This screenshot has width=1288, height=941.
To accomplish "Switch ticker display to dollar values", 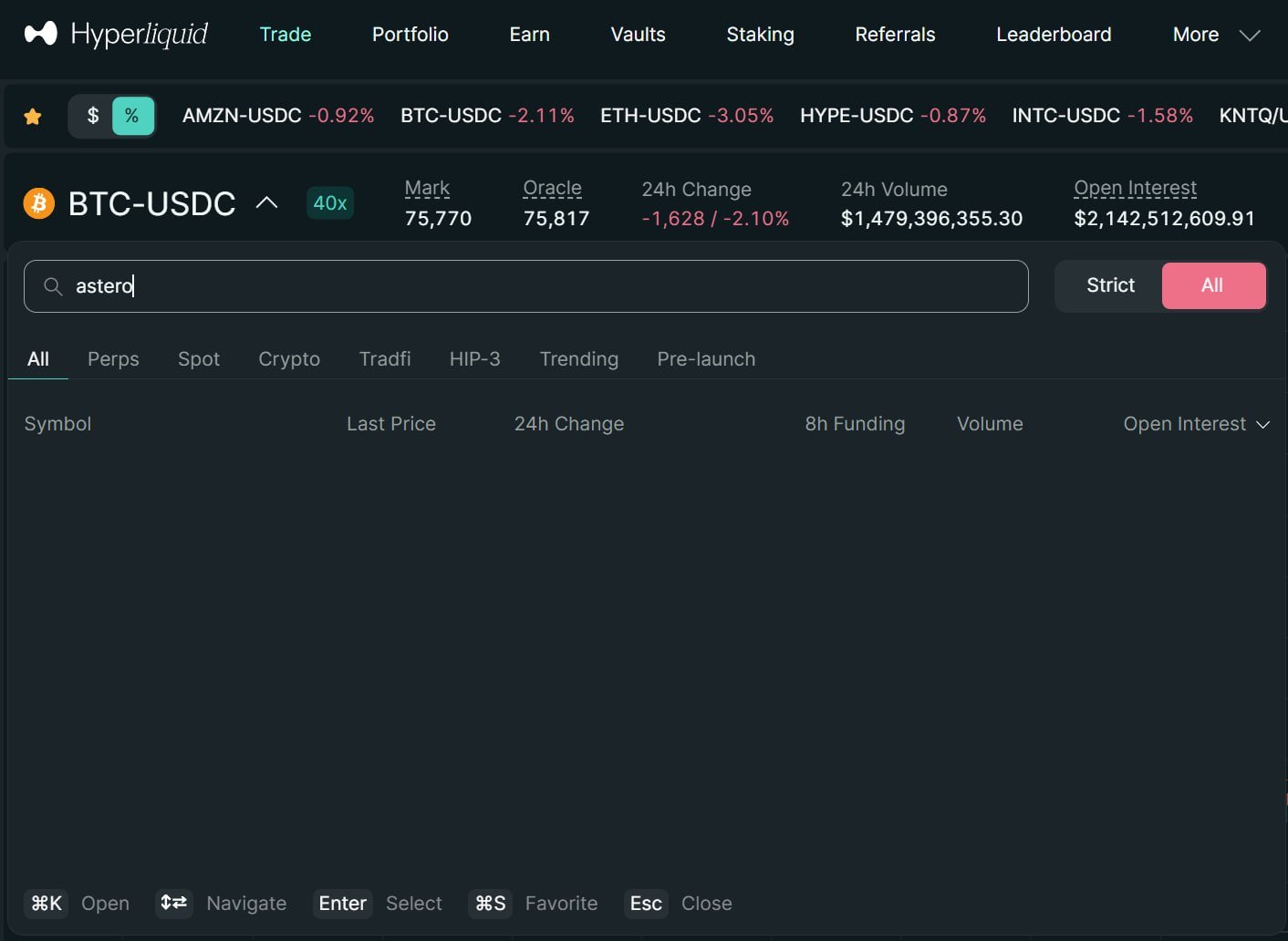I will click(92, 116).
